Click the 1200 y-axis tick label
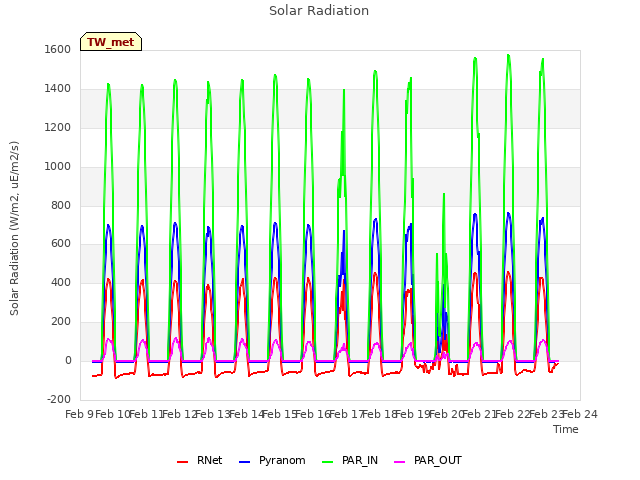The image size is (640, 480). pyautogui.click(x=58, y=128)
